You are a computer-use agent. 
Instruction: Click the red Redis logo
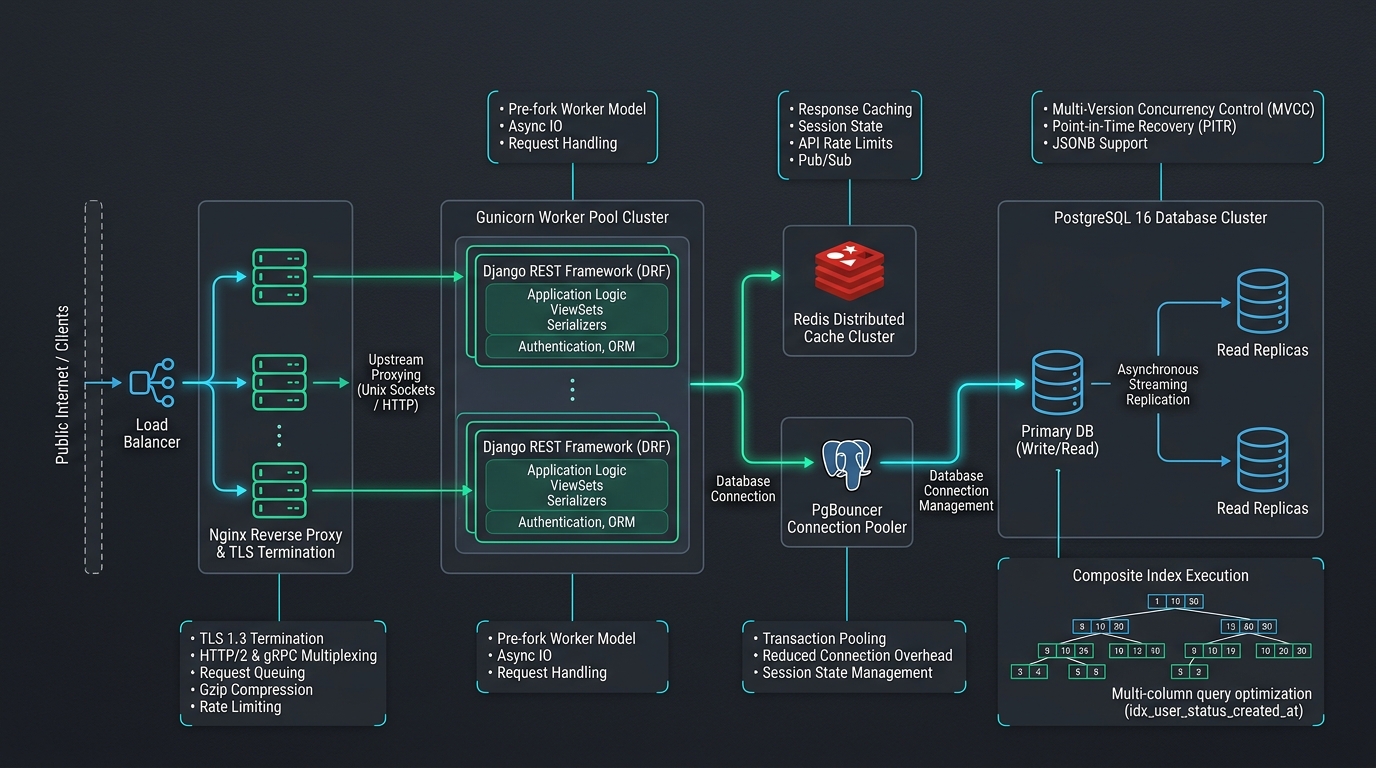coord(849,272)
